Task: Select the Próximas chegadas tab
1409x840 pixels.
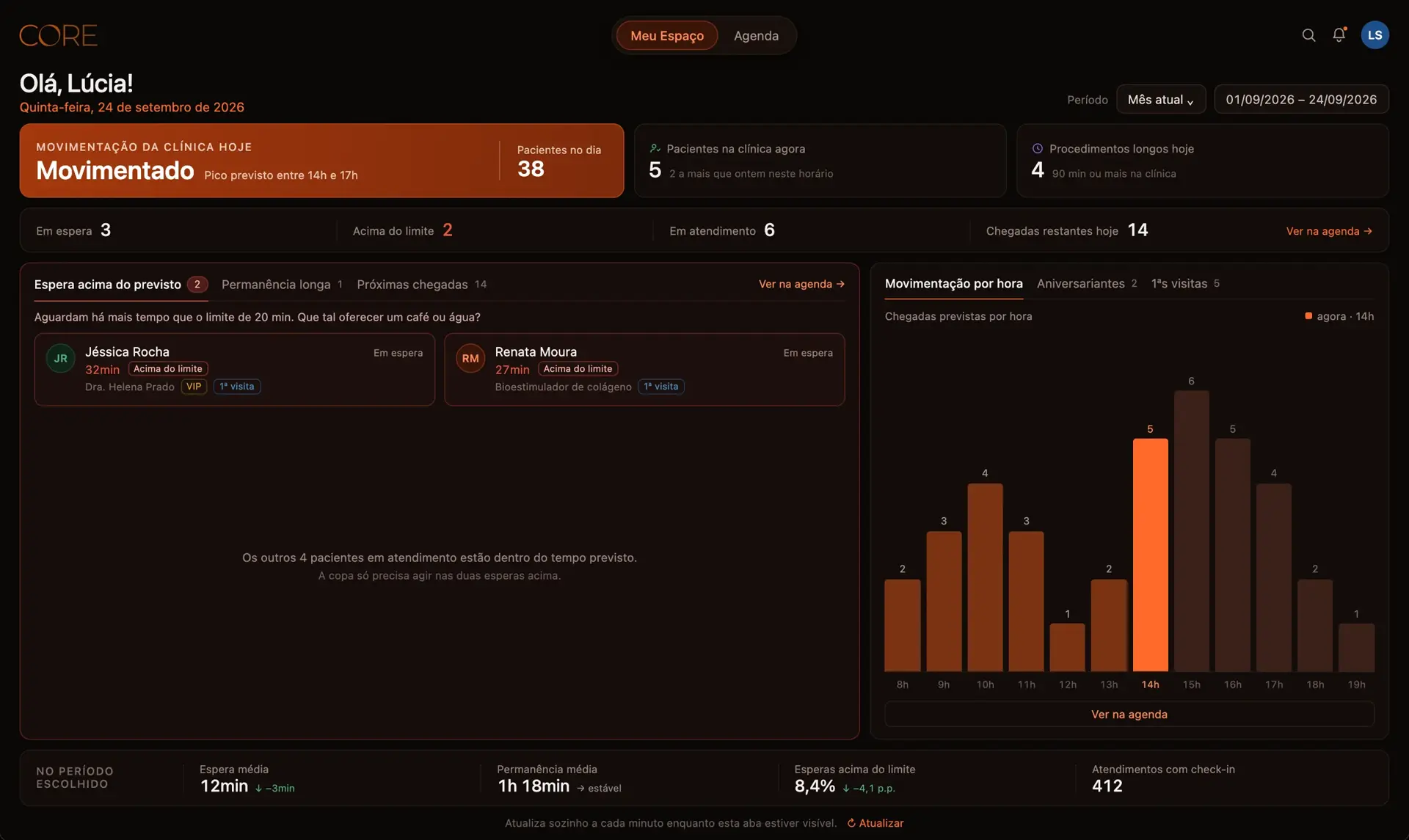Action: [422, 285]
